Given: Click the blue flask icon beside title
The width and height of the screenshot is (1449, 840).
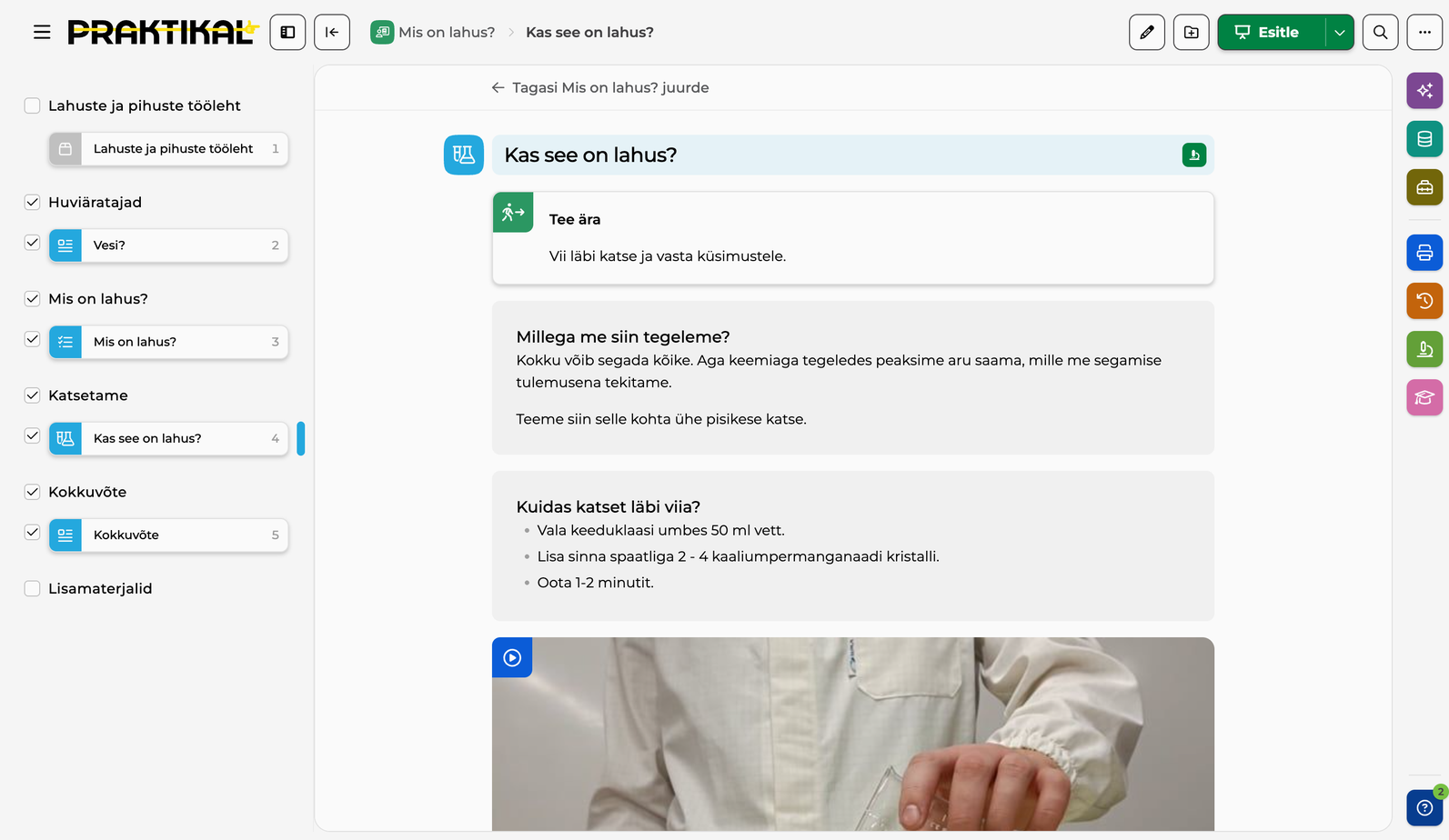Looking at the screenshot, I should (x=464, y=155).
